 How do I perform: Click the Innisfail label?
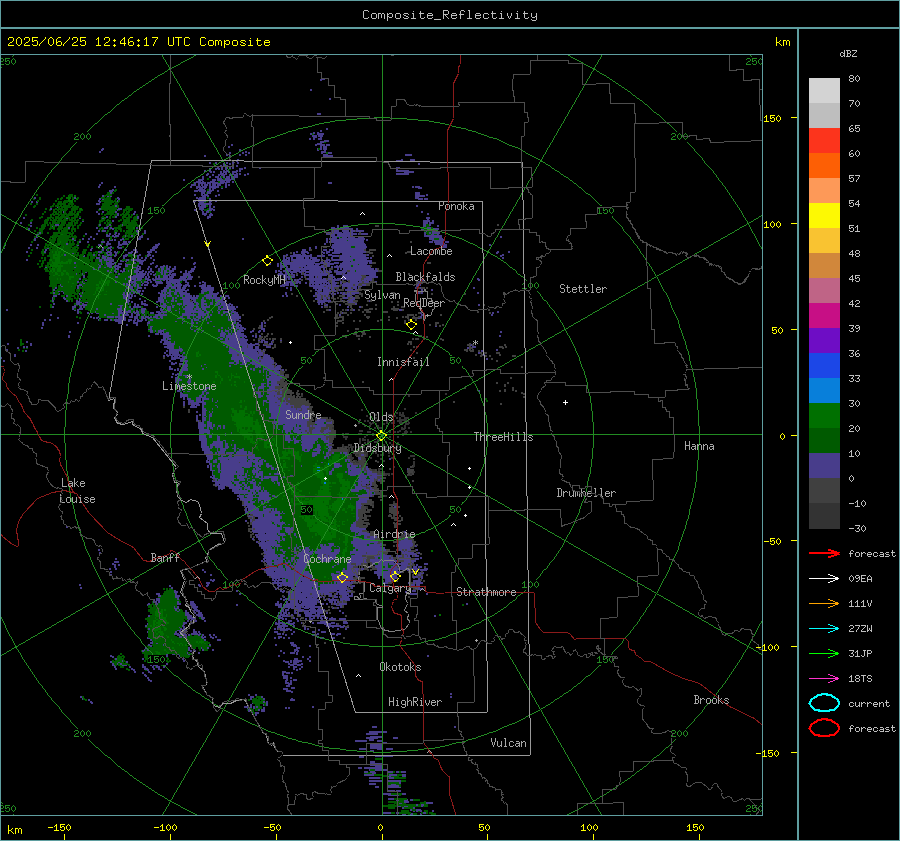[403, 362]
